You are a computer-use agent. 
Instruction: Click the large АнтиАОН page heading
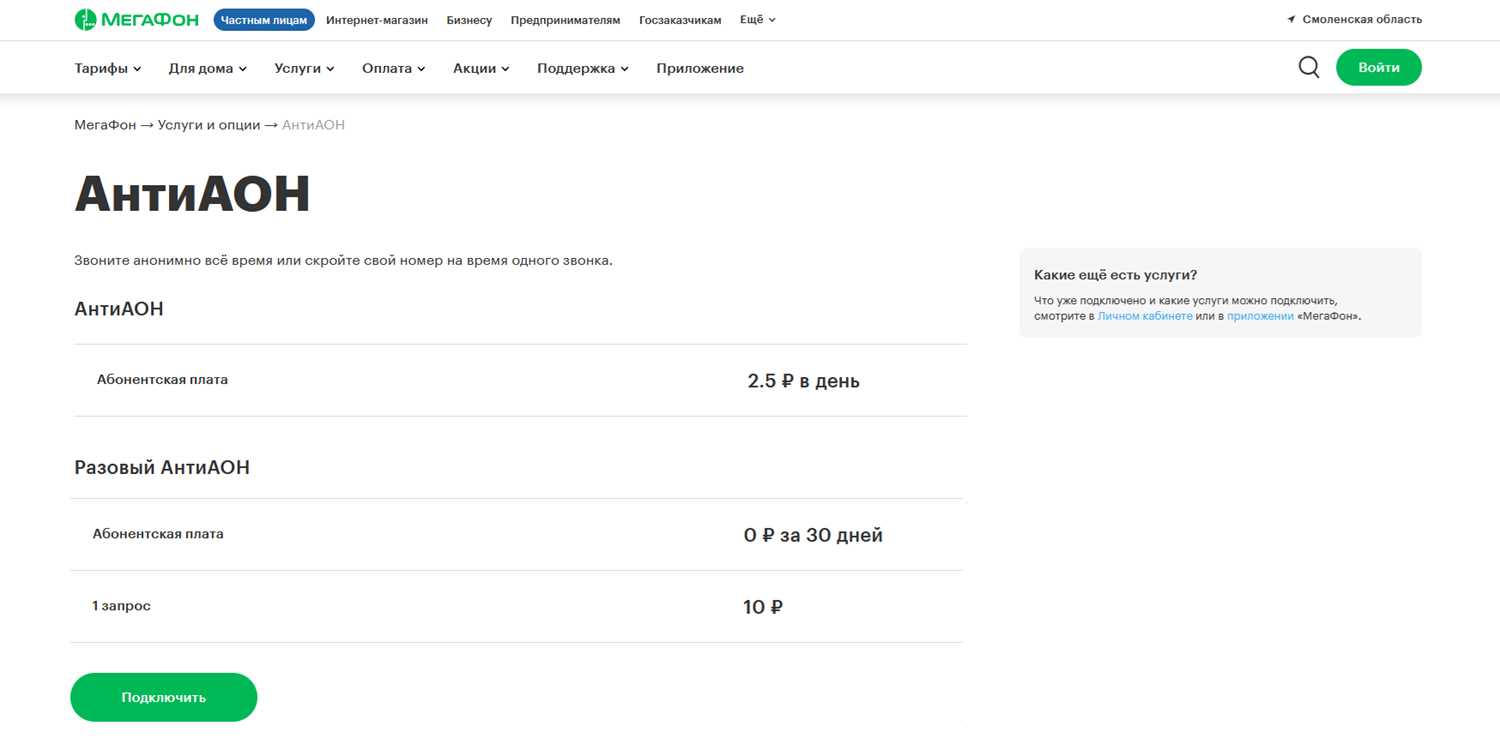pyautogui.click(x=192, y=194)
